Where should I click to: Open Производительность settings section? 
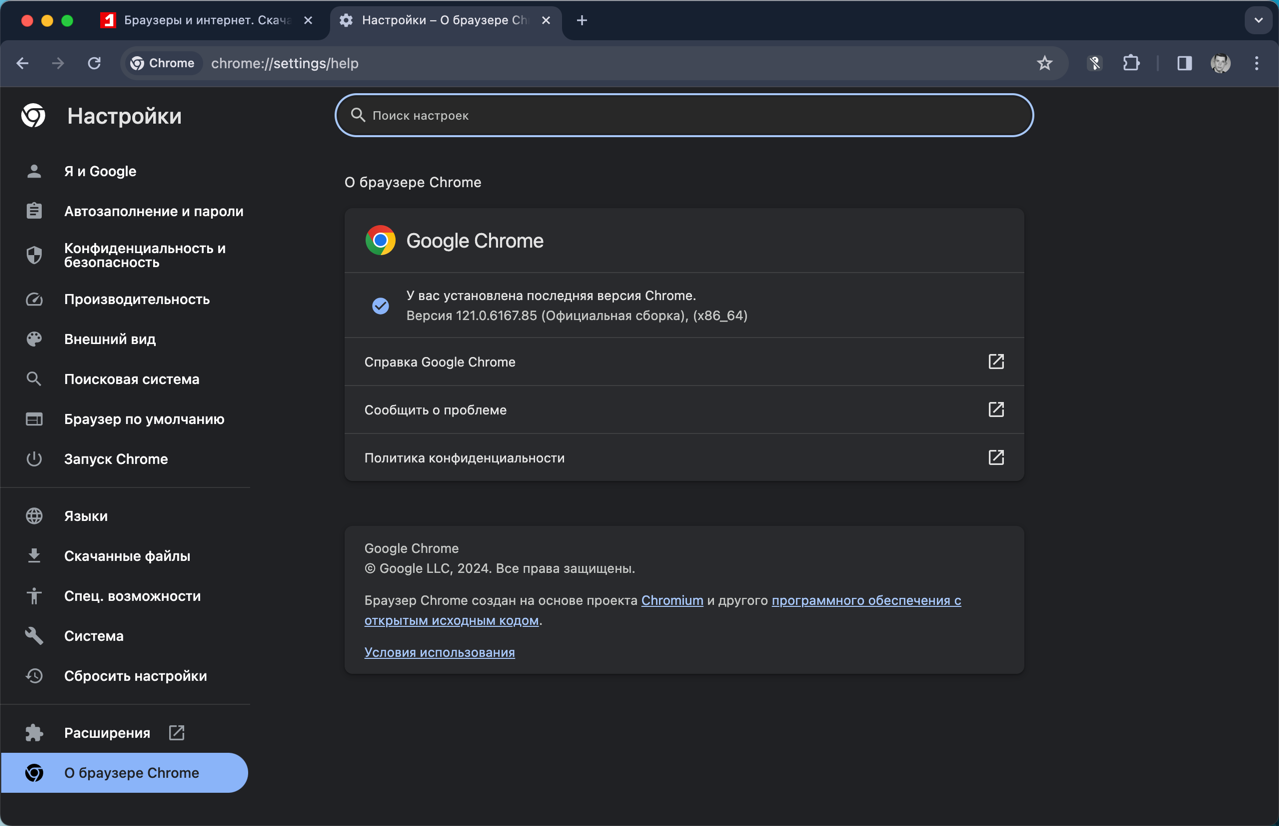click(x=136, y=299)
